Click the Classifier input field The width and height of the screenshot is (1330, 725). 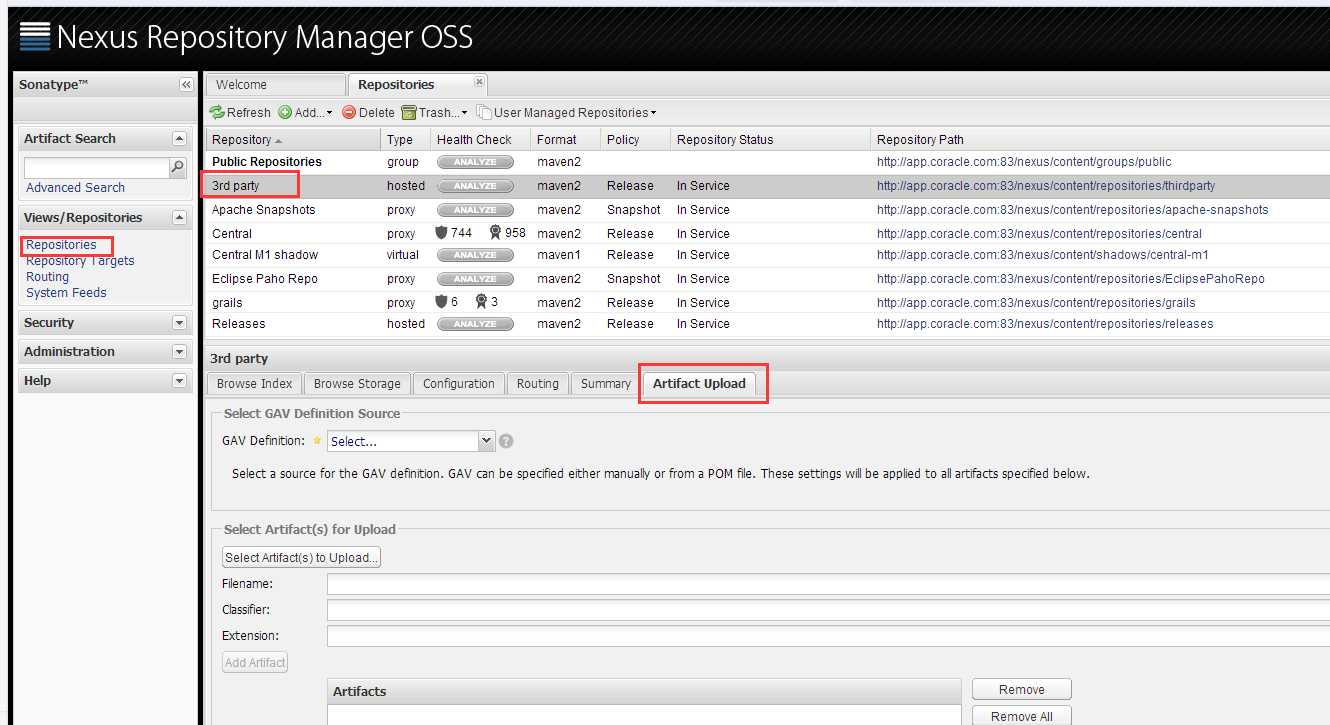click(x=828, y=610)
